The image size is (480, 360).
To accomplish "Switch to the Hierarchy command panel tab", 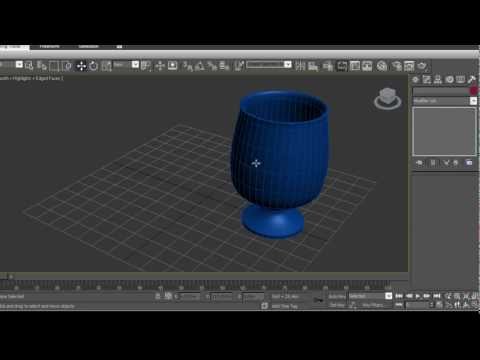I will (438, 79).
